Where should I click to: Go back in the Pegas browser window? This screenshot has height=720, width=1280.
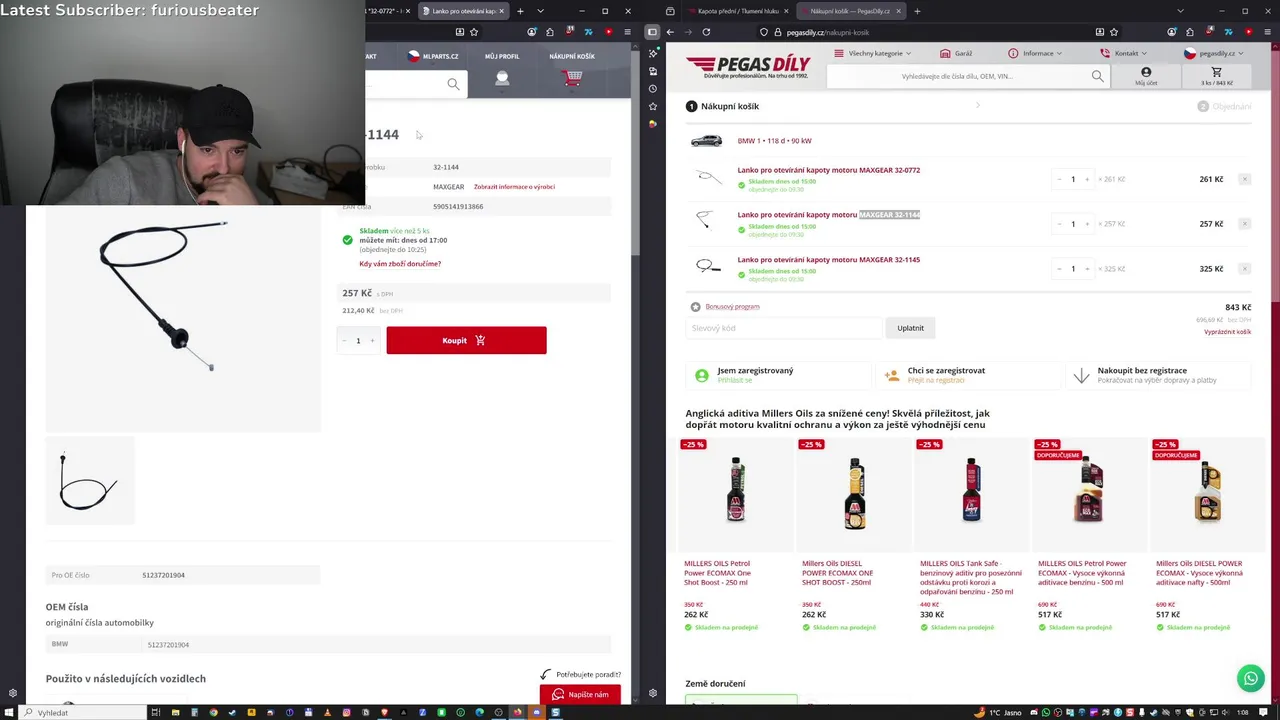coord(670,32)
